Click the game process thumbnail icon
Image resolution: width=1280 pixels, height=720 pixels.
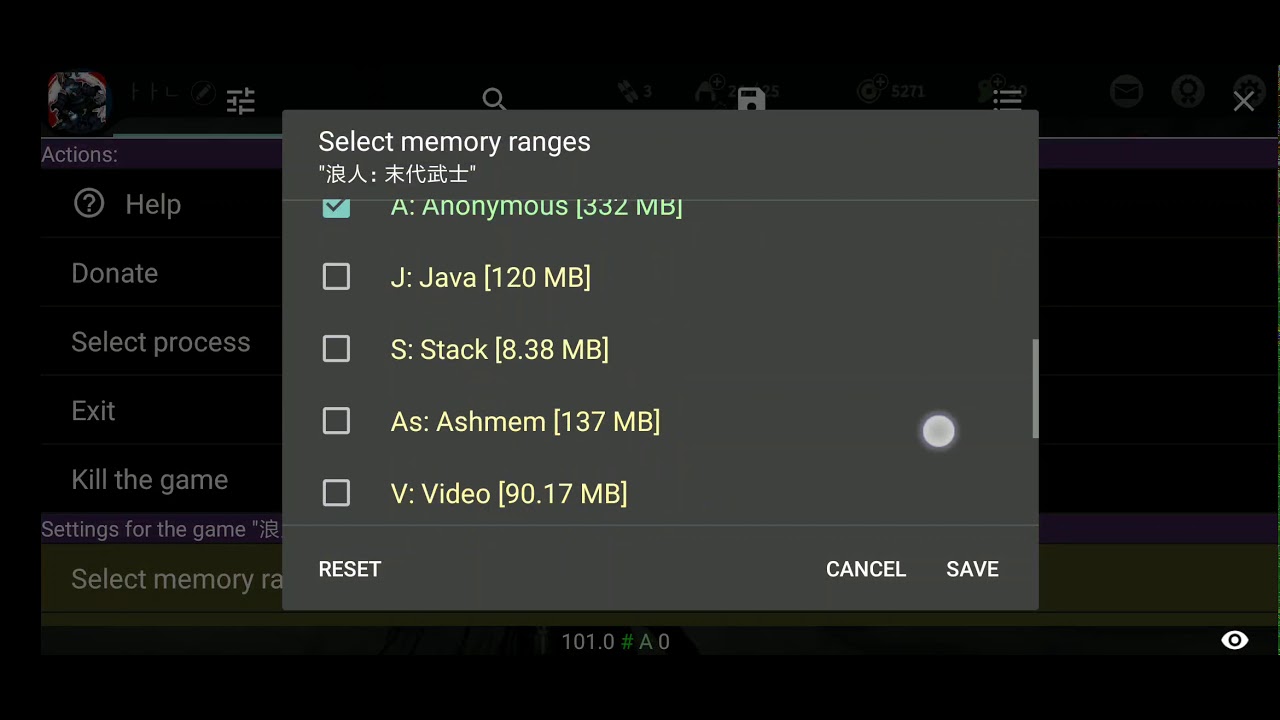click(78, 102)
